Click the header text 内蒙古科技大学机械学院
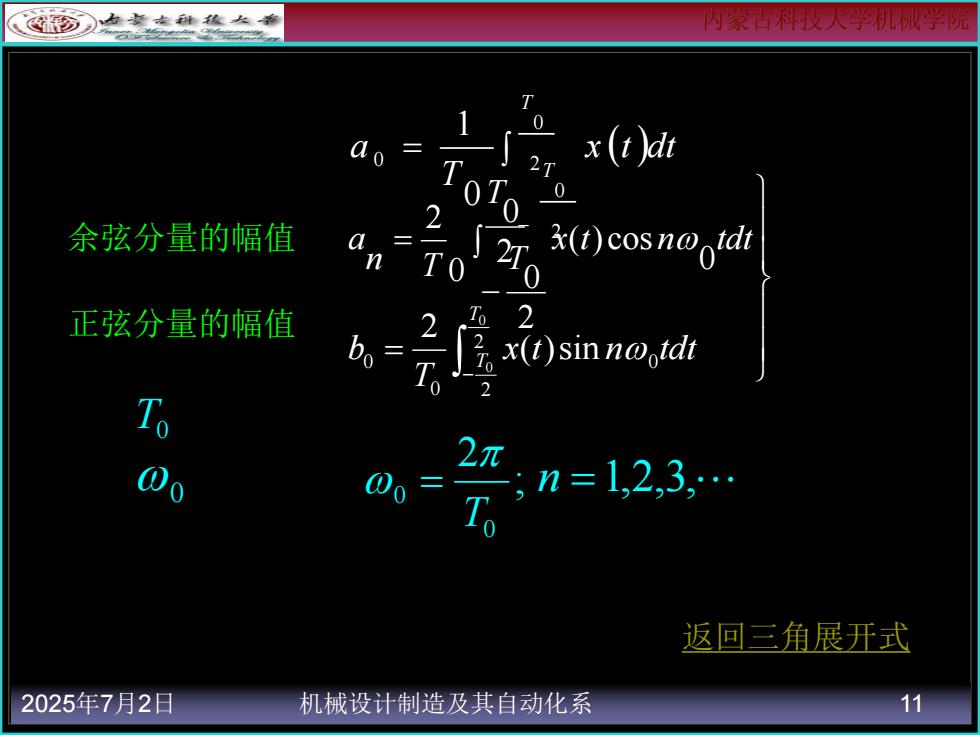The height and width of the screenshot is (735, 980). (836, 20)
